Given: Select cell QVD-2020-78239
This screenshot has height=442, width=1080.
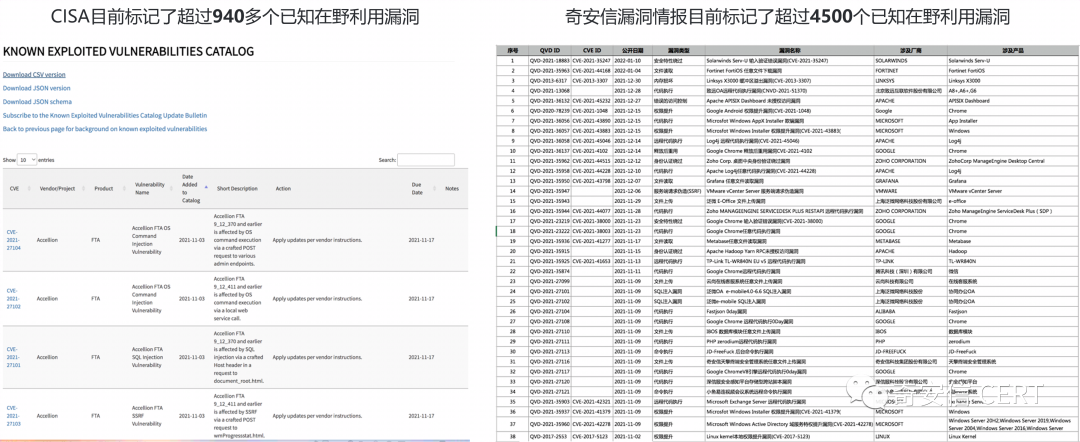Looking at the screenshot, I should 550,110.
